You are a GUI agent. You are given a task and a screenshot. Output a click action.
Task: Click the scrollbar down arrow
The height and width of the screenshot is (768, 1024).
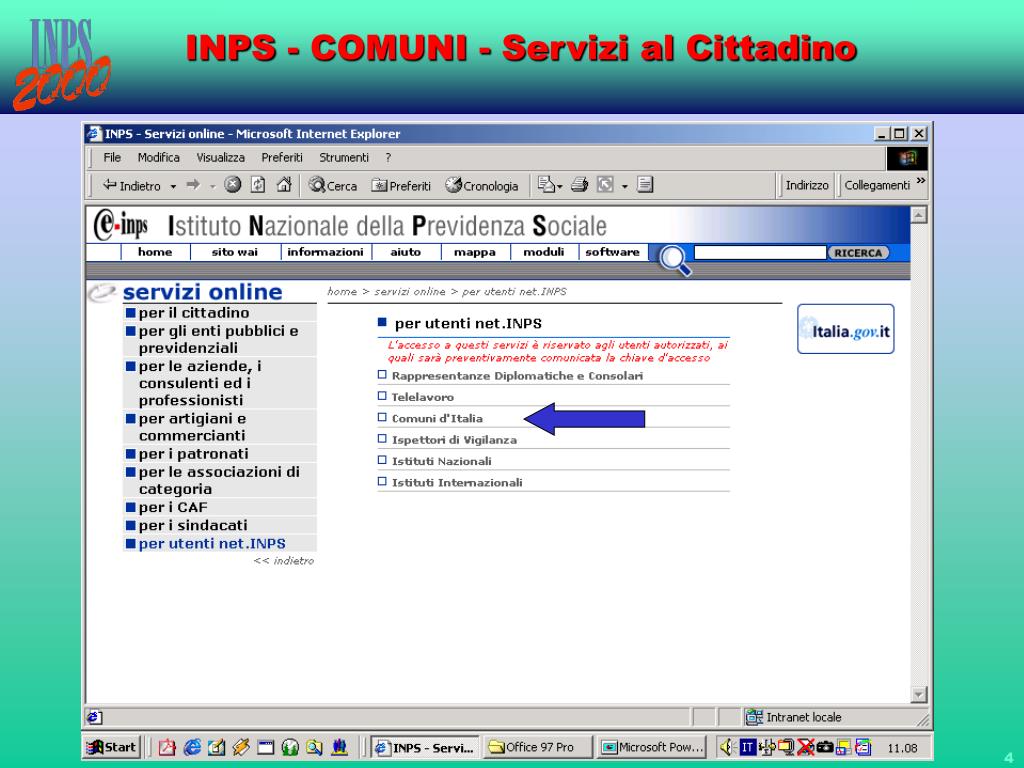point(918,694)
